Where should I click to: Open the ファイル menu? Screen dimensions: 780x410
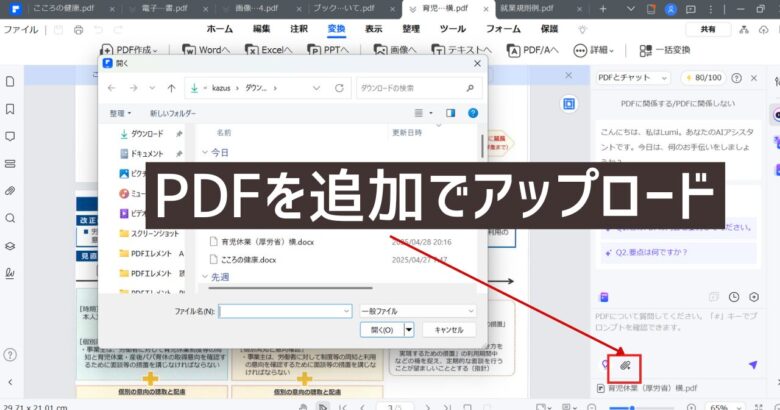(x=21, y=30)
